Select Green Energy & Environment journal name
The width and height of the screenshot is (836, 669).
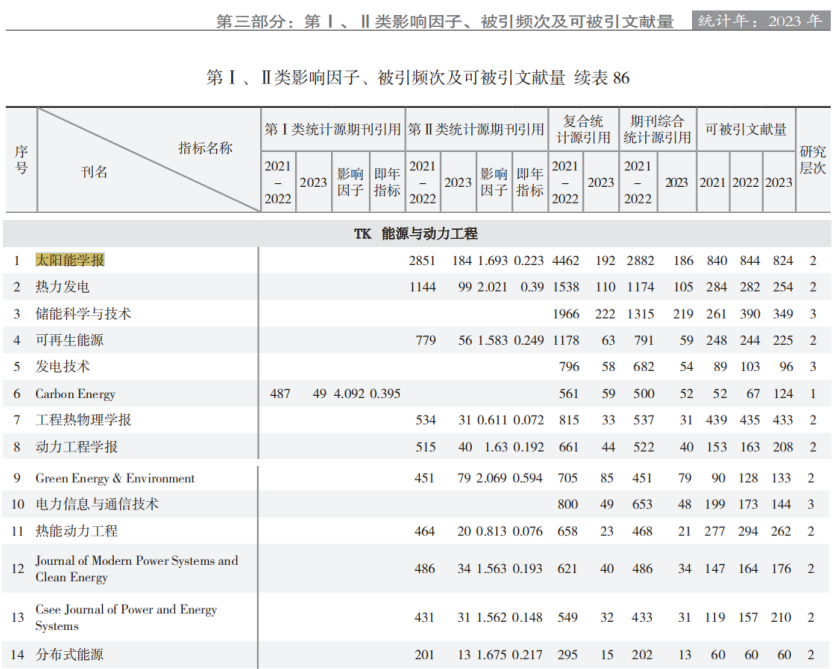[x=115, y=478]
